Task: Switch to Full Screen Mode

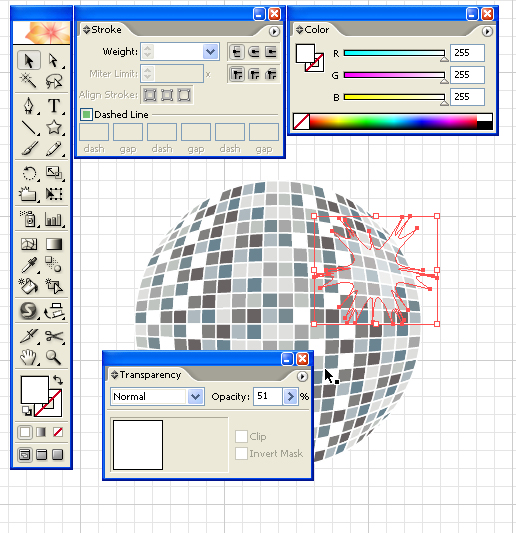Action: tap(58, 454)
